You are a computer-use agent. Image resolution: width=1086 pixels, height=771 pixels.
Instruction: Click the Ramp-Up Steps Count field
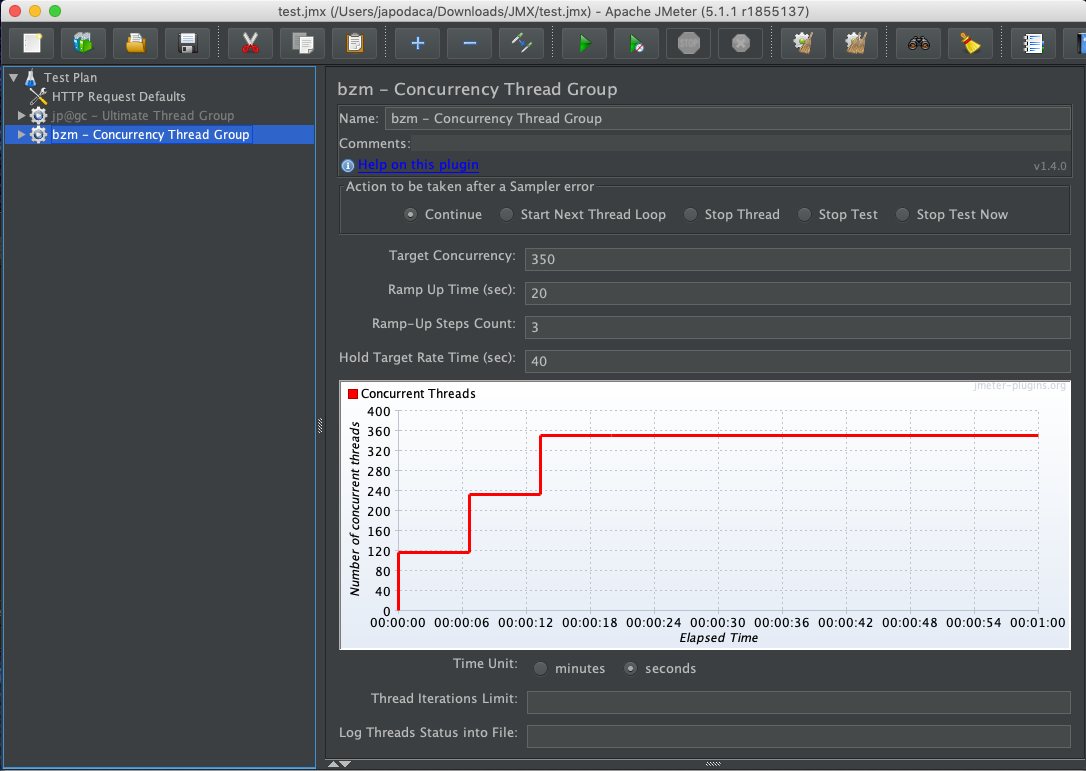point(798,327)
